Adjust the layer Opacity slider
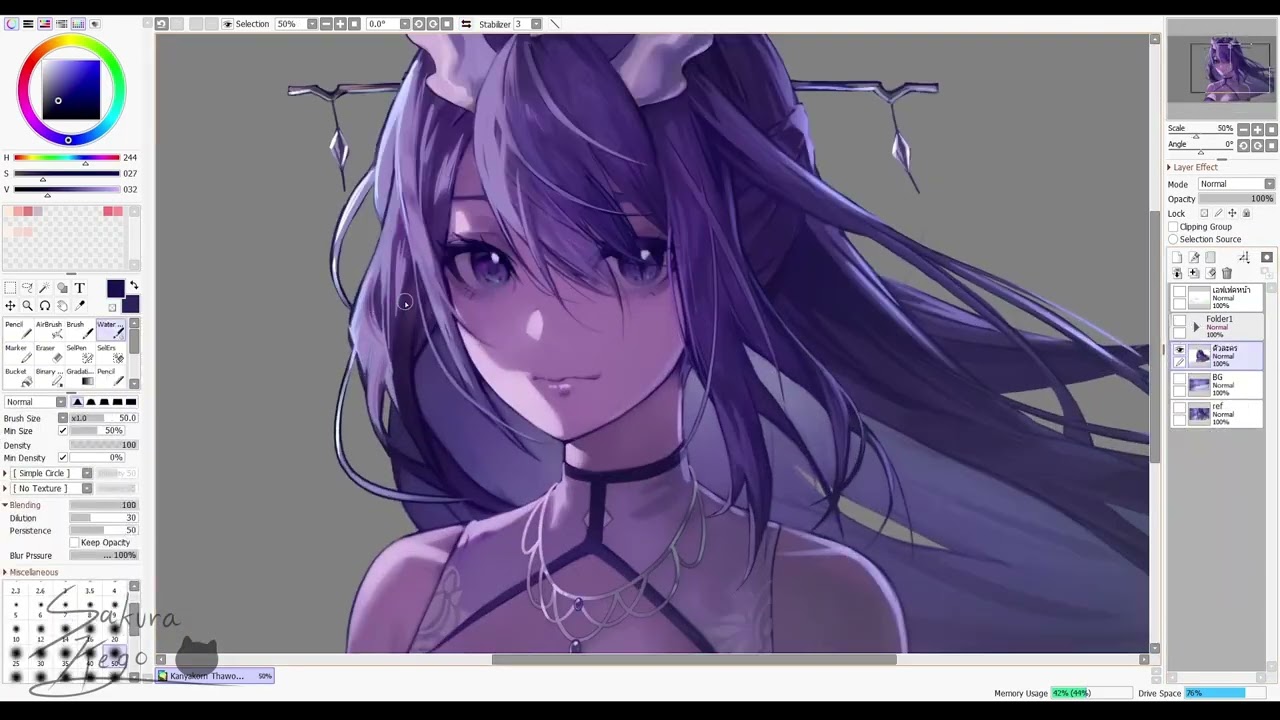 1237,199
